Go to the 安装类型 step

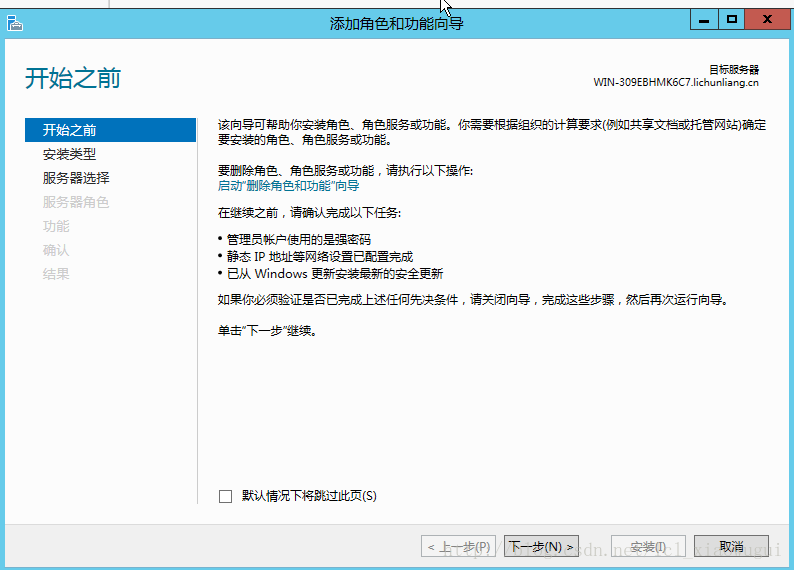pyautogui.click(x=69, y=154)
